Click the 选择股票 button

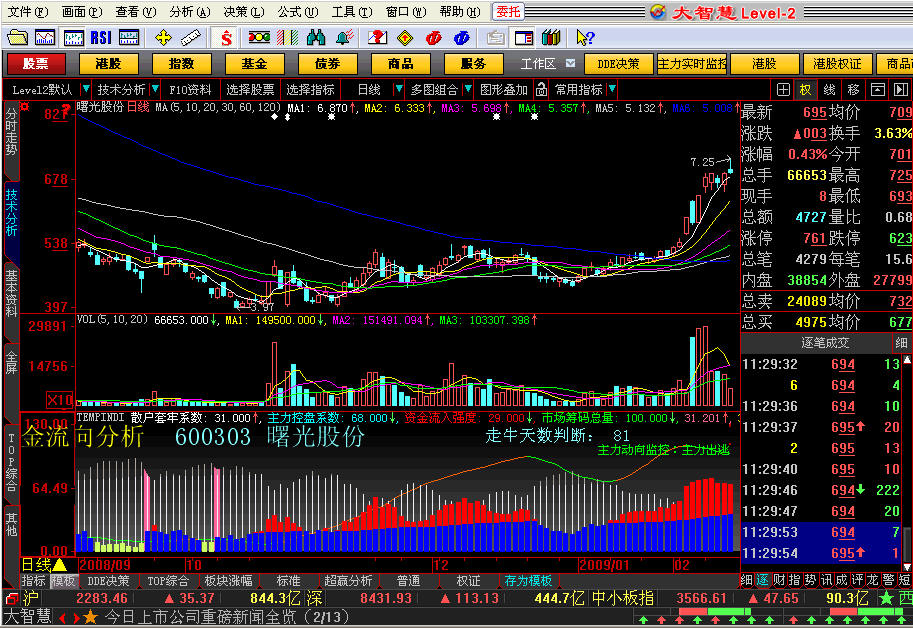pos(250,90)
